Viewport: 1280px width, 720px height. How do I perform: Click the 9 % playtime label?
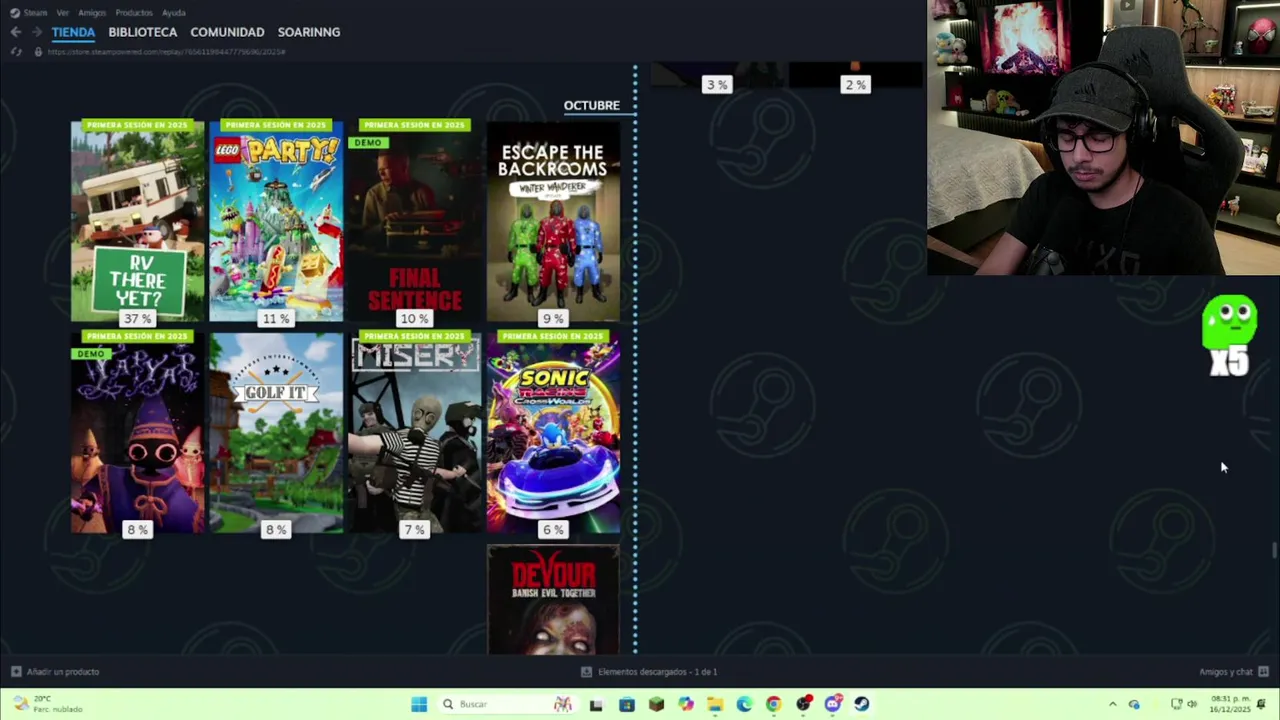[553, 318]
